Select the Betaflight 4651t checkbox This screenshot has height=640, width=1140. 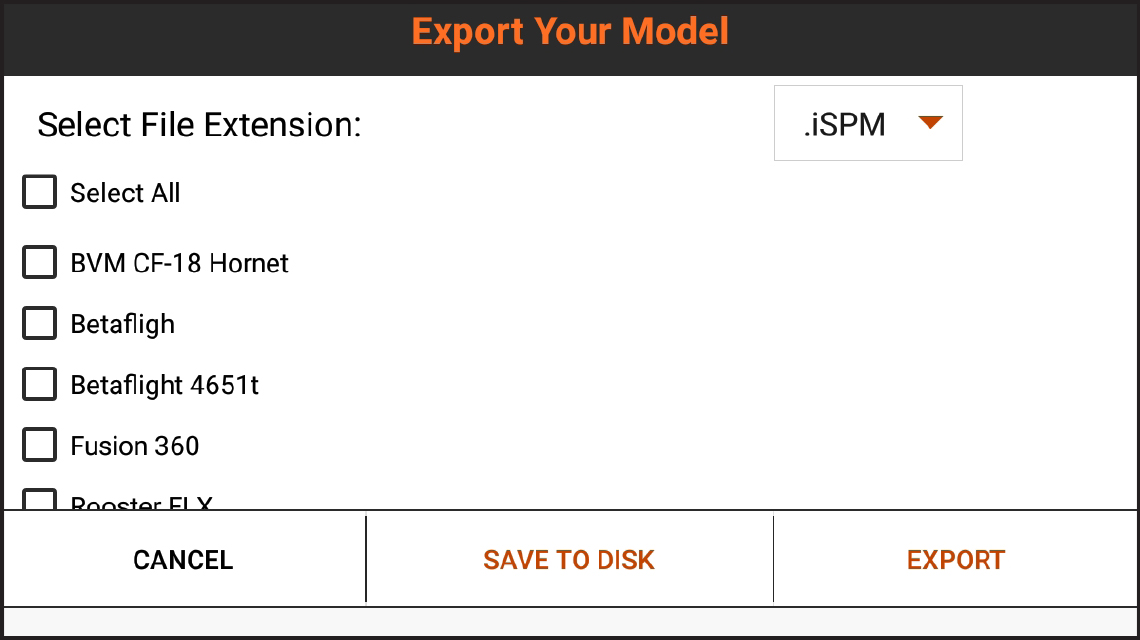pyautogui.click(x=40, y=385)
